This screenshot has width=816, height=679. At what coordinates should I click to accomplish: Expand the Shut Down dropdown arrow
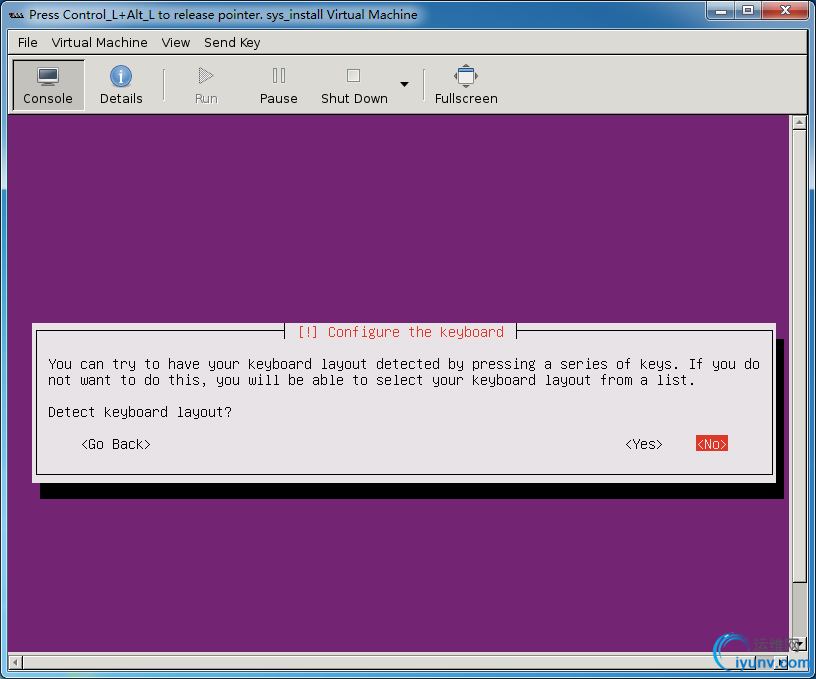tap(404, 84)
